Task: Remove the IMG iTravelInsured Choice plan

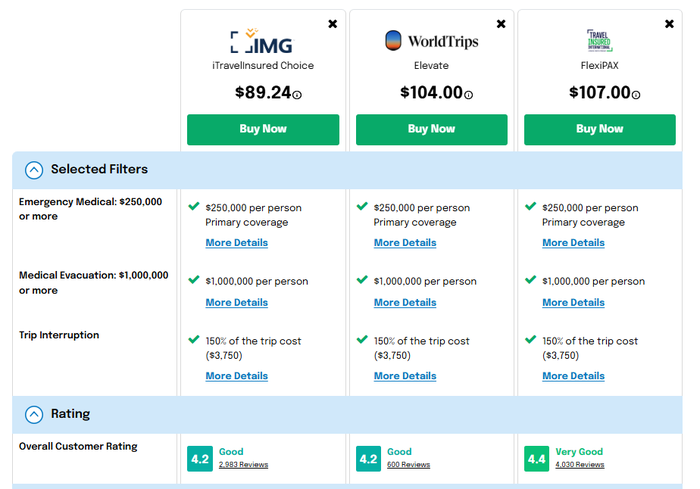Action: pyautogui.click(x=333, y=24)
